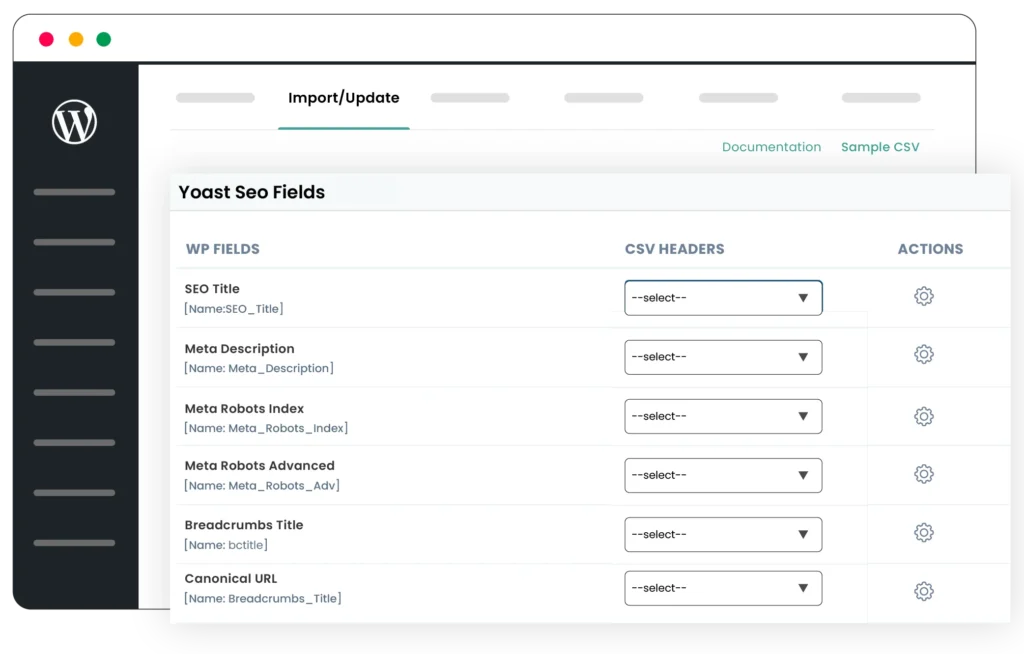The width and height of the screenshot is (1024, 654).
Task: Open the Meta Robots Advanced select menu
Action: coord(722,475)
